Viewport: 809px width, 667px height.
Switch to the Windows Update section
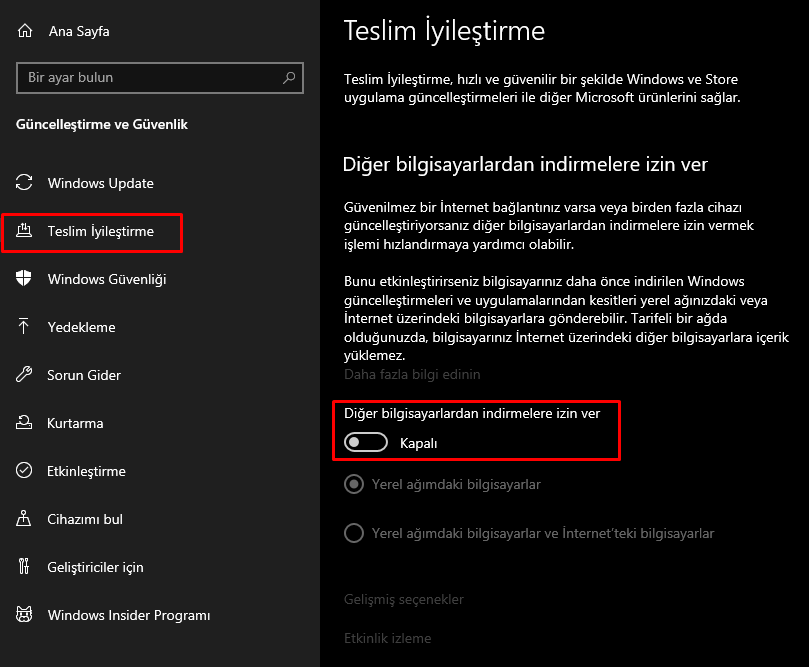tap(100, 183)
